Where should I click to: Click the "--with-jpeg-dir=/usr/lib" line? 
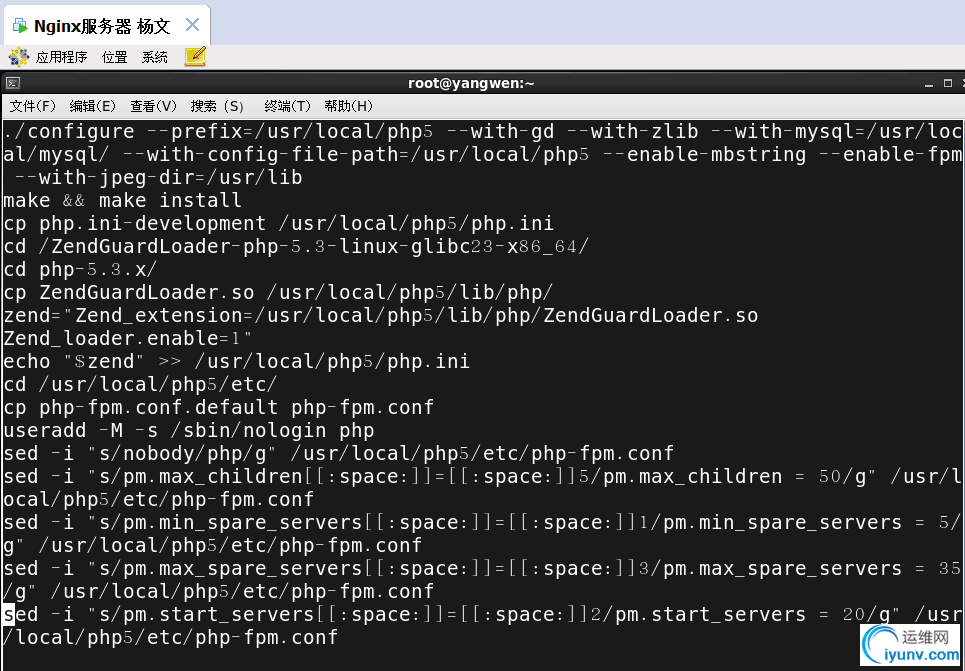click(x=158, y=177)
